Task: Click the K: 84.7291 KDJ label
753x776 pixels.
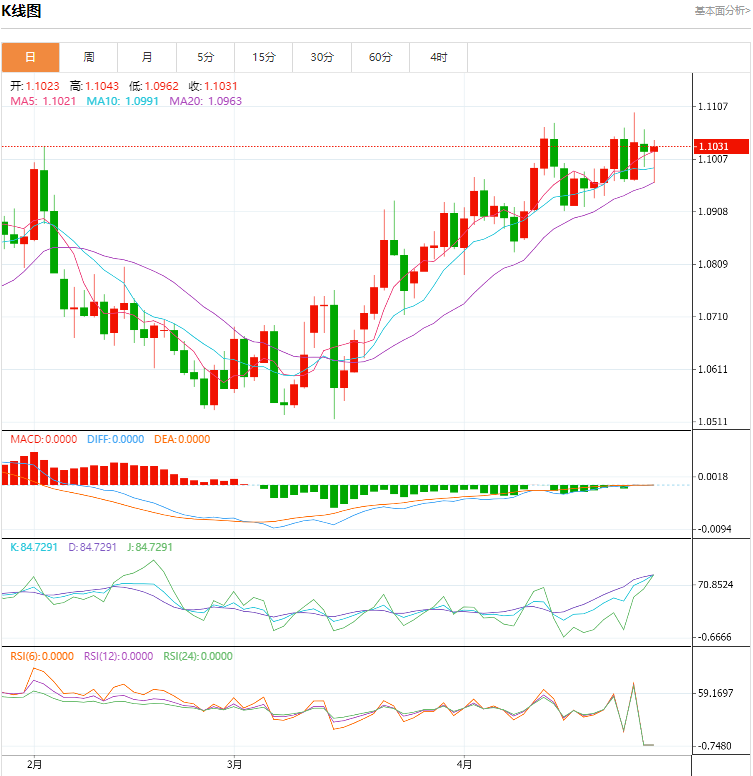Action: click(x=34, y=547)
